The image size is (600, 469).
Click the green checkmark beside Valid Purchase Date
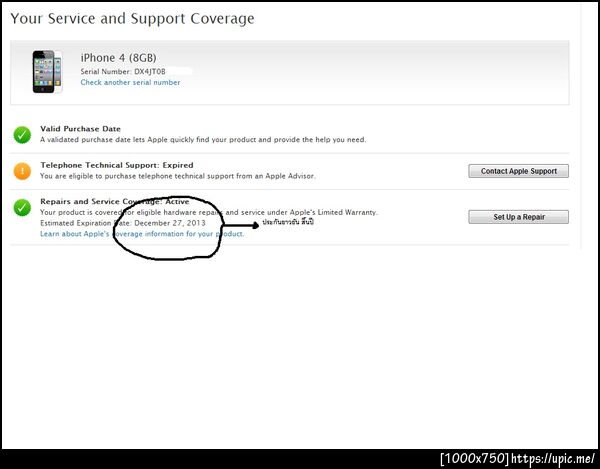[x=22, y=135]
